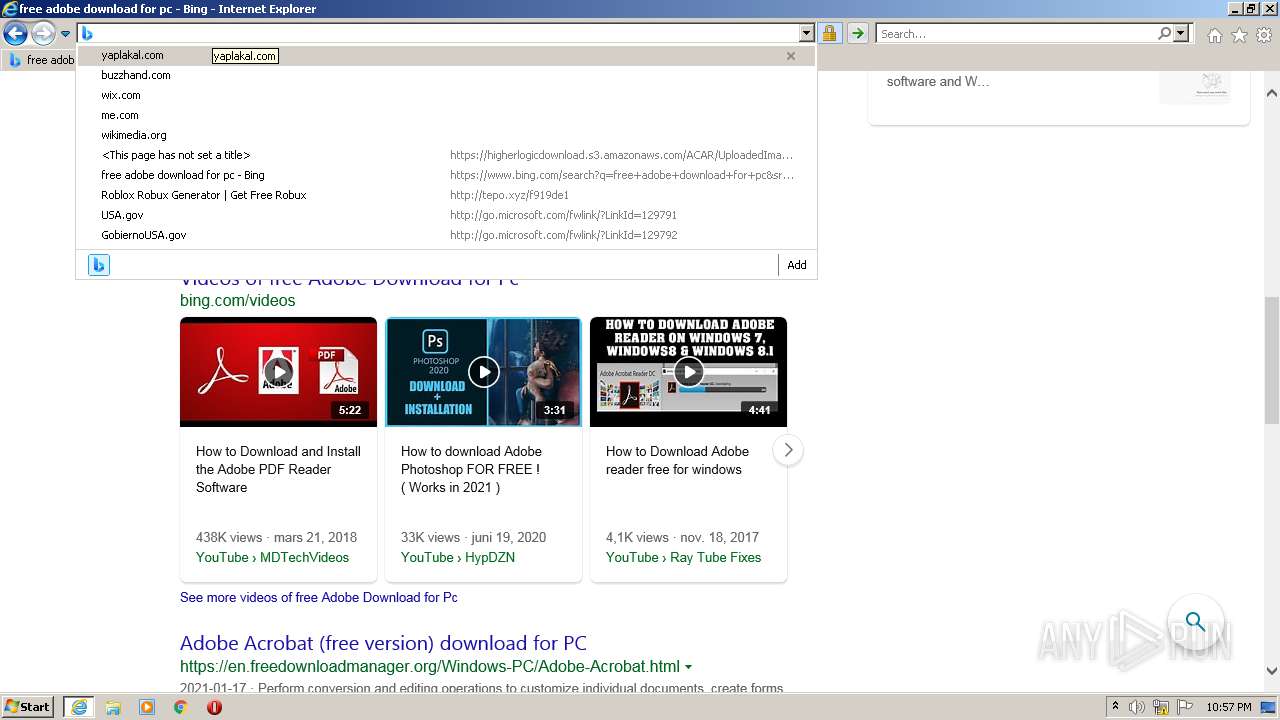Select USA.gov favorites entry

446,215
